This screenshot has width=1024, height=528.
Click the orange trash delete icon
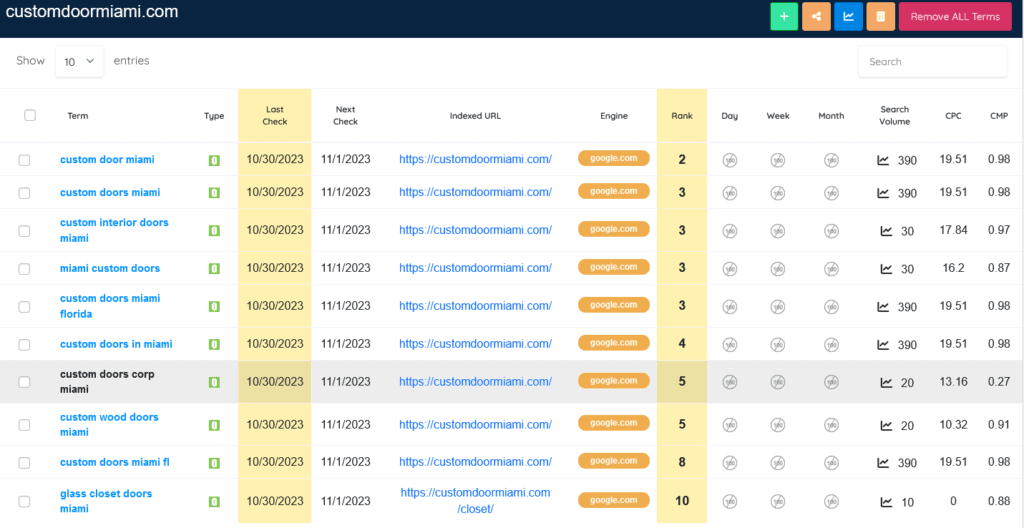[x=880, y=16]
